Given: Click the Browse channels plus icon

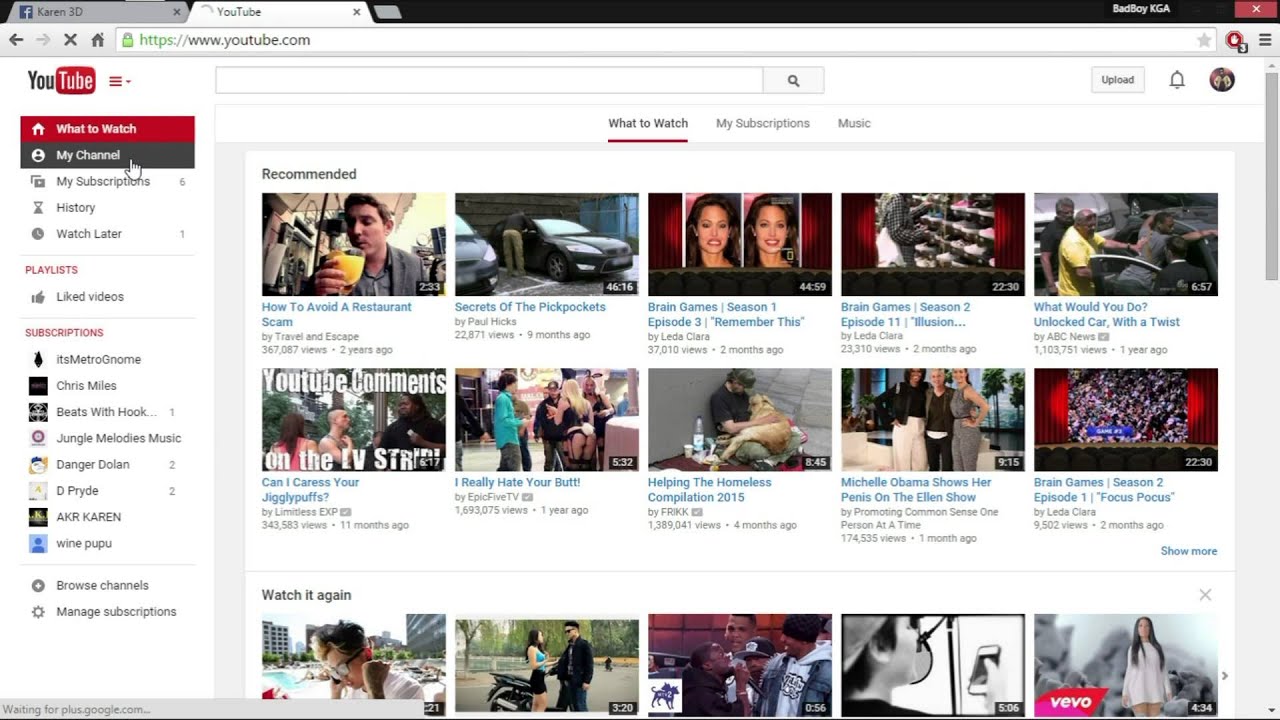Looking at the screenshot, I should [38, 585].
